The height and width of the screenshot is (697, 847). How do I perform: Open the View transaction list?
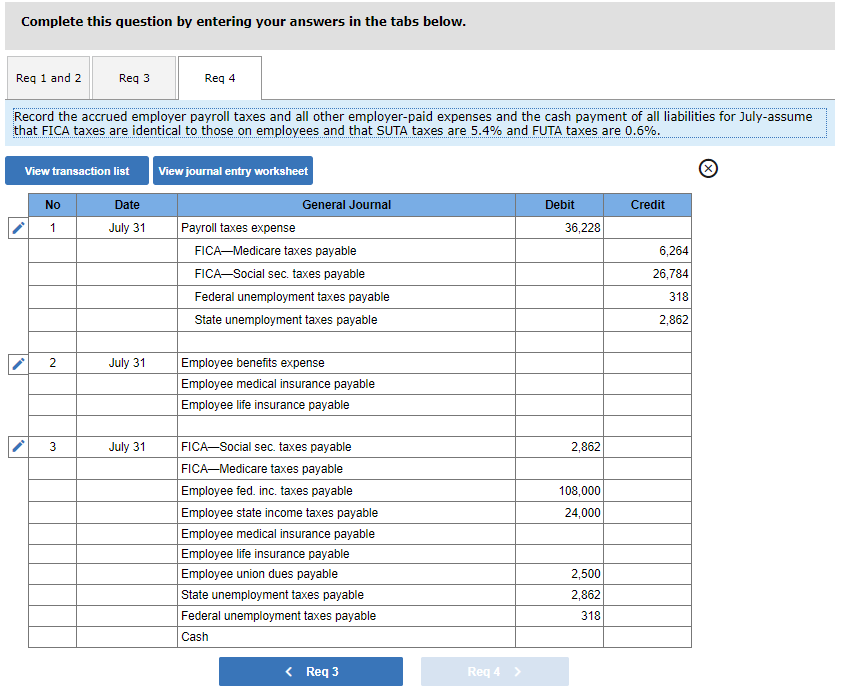(x=76, y=170)
